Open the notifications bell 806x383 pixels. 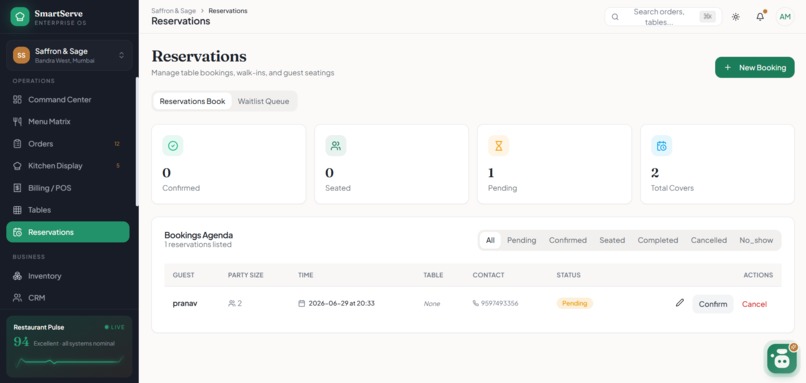tap(760, 17)
